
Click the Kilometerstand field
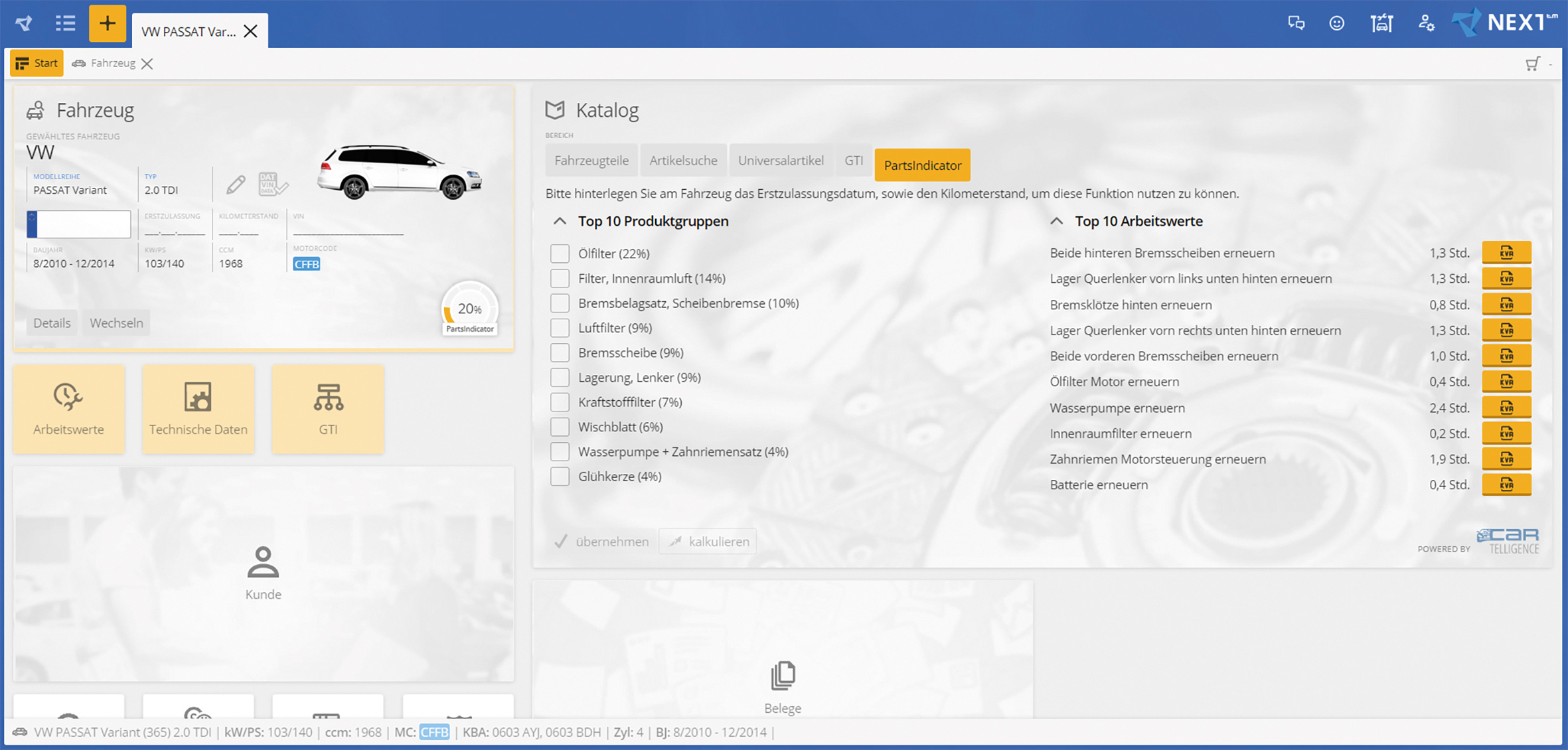[239, 232]
